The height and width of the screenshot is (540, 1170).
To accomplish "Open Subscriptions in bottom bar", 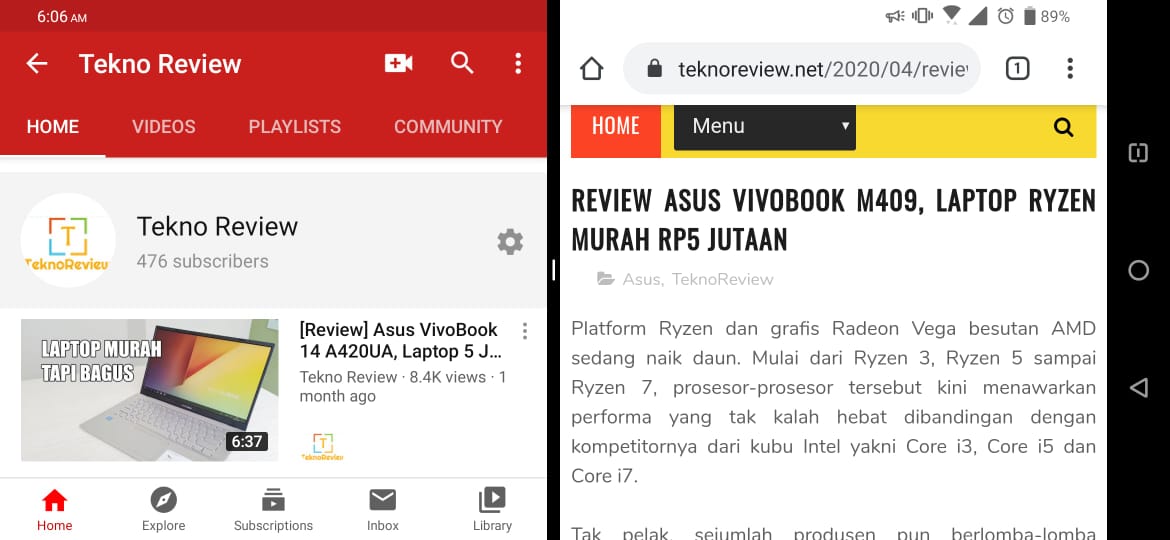I will 273,510.
